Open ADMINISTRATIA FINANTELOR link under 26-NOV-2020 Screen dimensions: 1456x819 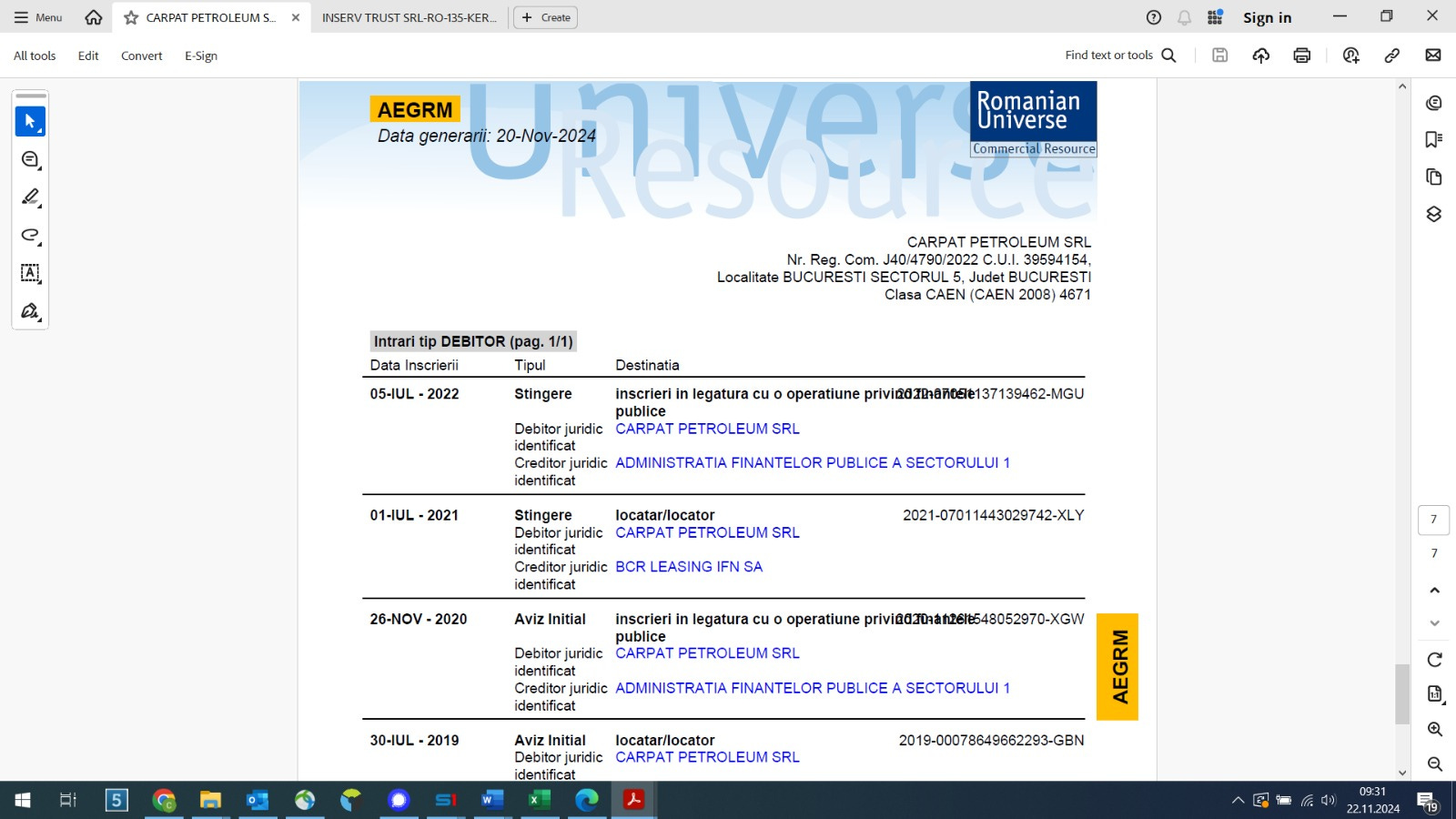tap(813, 688)
